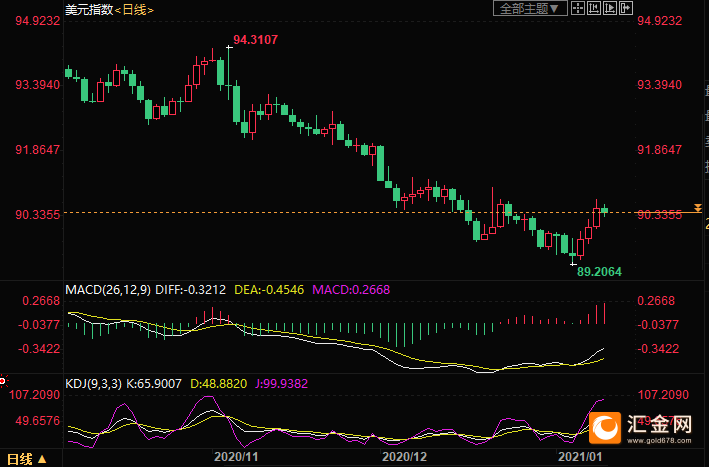This screenshot has width=709, height=467.
Task: Toggle the crosshair cursor icon
Action: (578, 8)
